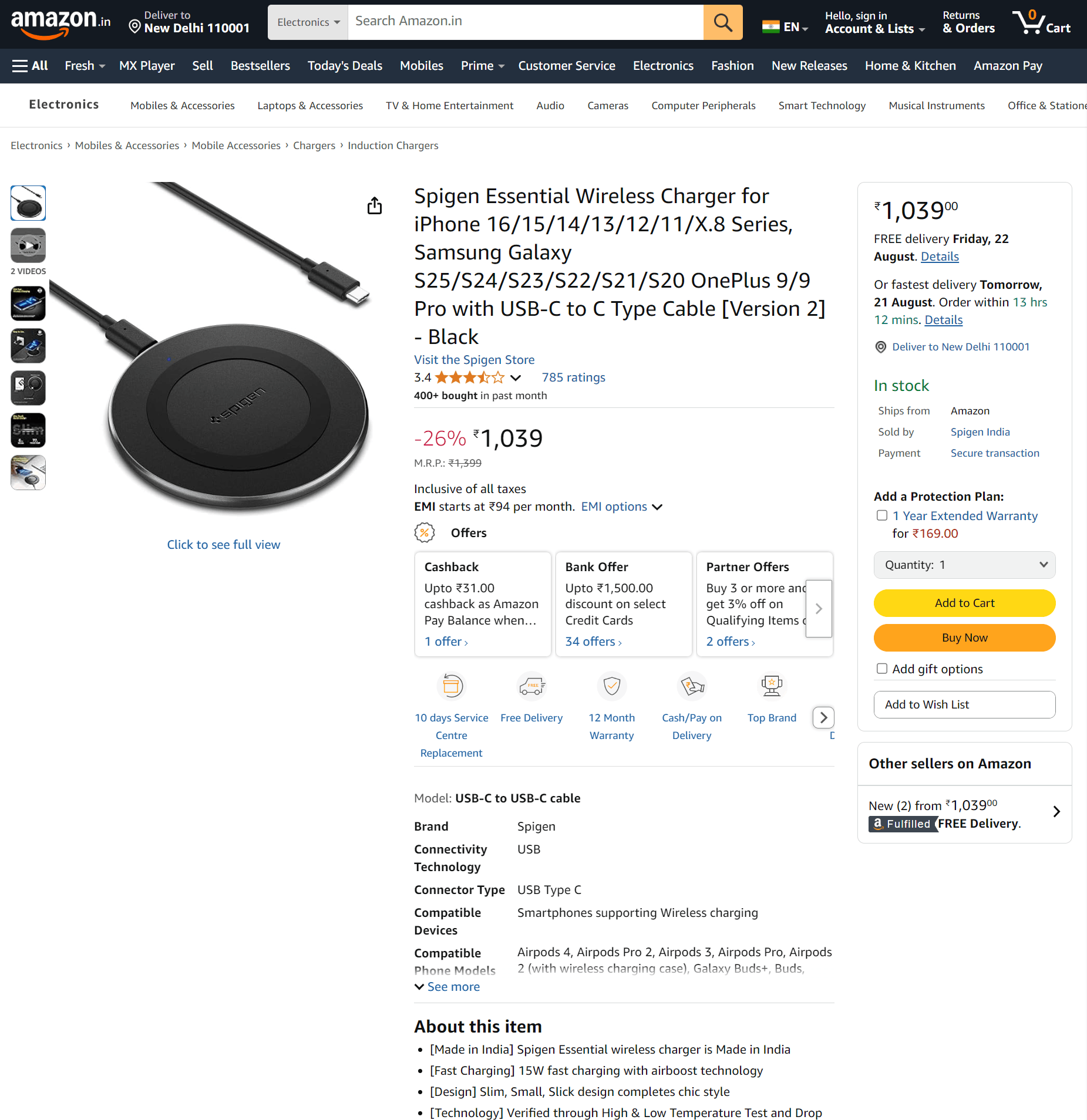This screenshot has height=1120, width=1087.
Task: Open the Quantity dropdown
Action: point(964,565)
